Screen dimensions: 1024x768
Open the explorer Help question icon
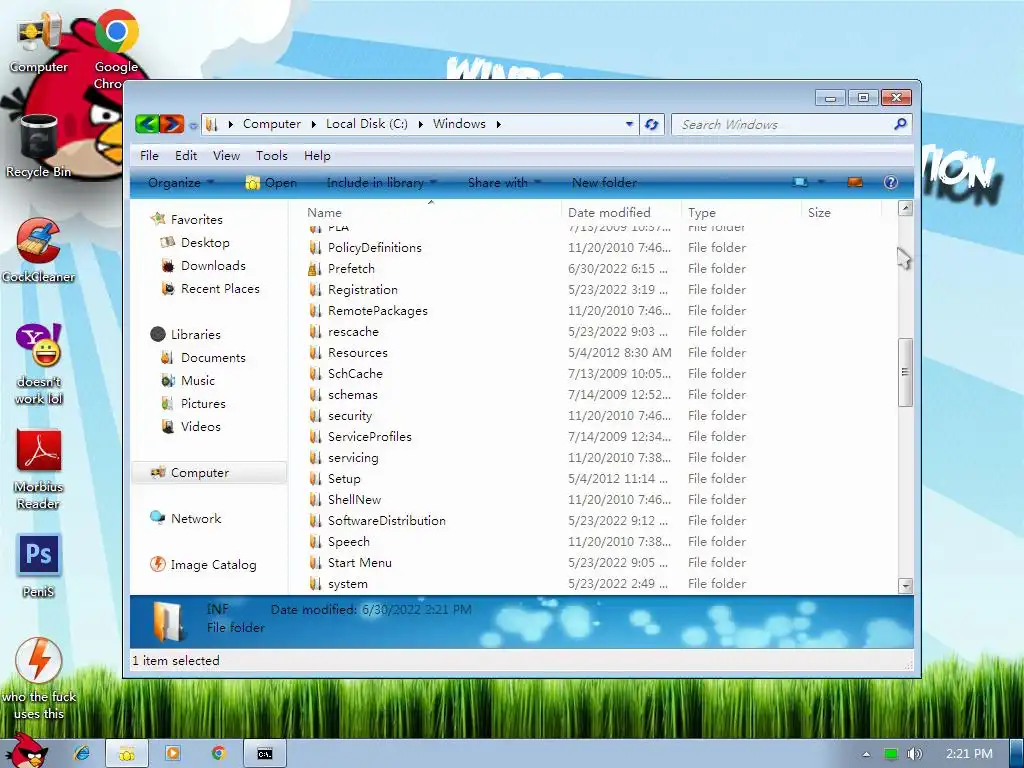(890, 182)
